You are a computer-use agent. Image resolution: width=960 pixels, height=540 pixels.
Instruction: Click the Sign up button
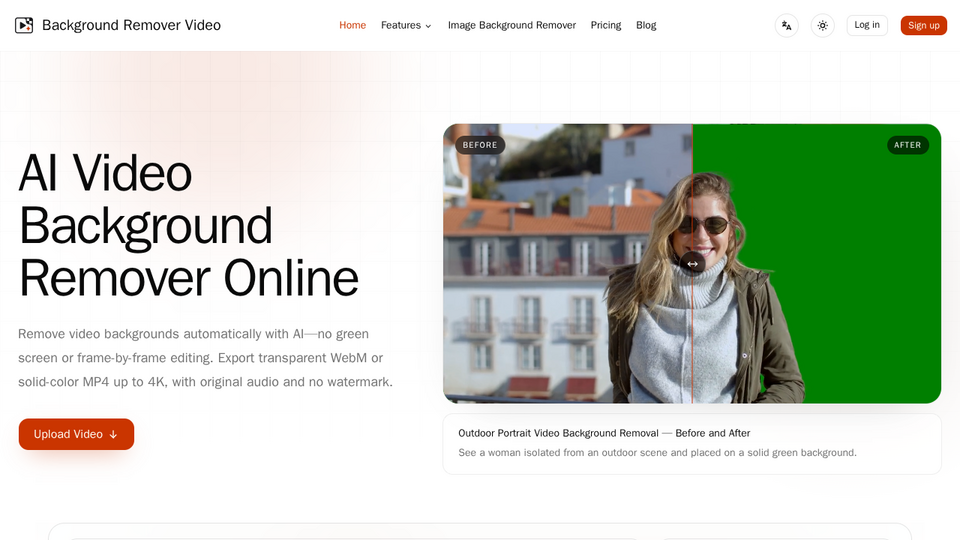pos(923,25)
